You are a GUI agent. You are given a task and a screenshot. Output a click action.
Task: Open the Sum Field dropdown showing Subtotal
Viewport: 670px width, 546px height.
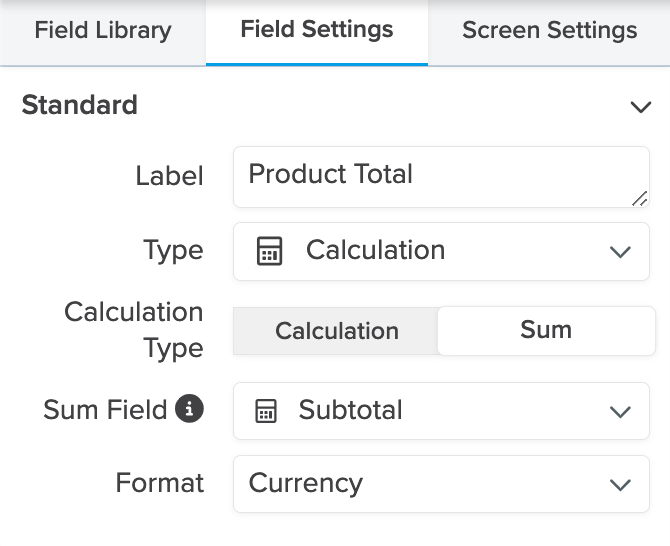click(x=441, y=411)
